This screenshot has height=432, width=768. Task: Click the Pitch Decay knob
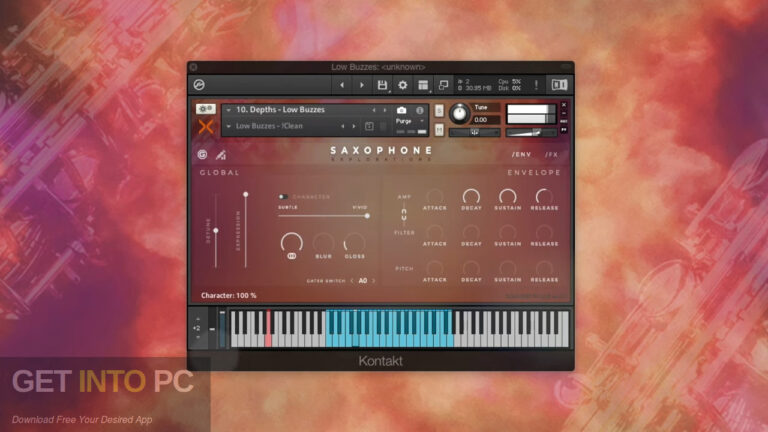471,268
